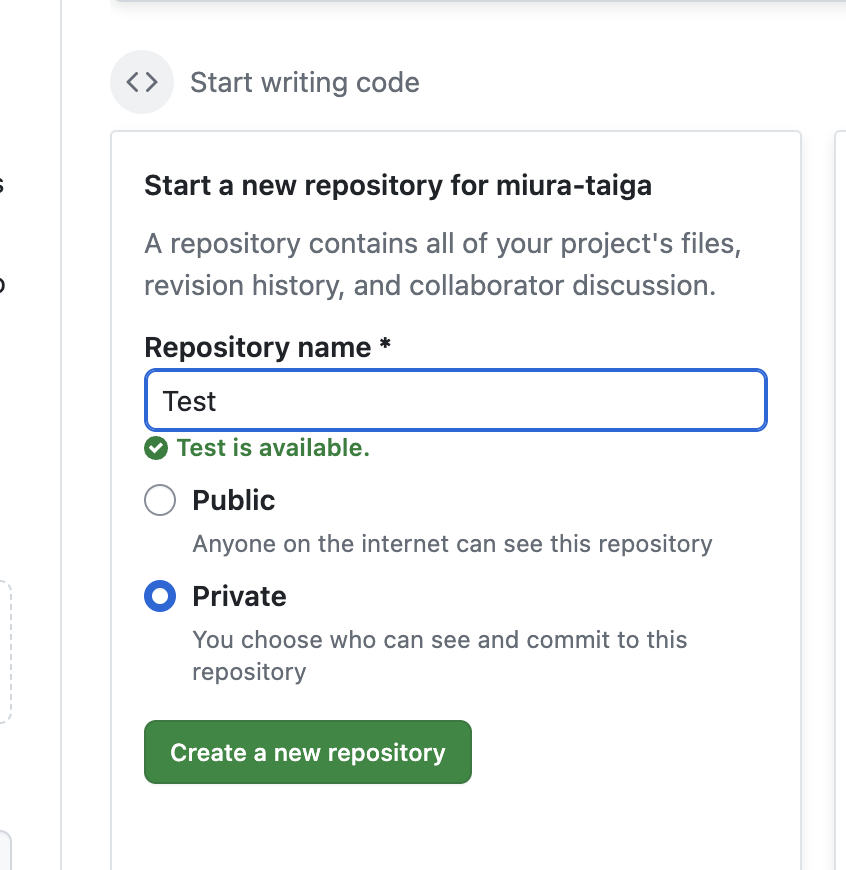Click the Public visibility label
The image size is (846, 870).
pyautogui.click(x=233, y=500)
